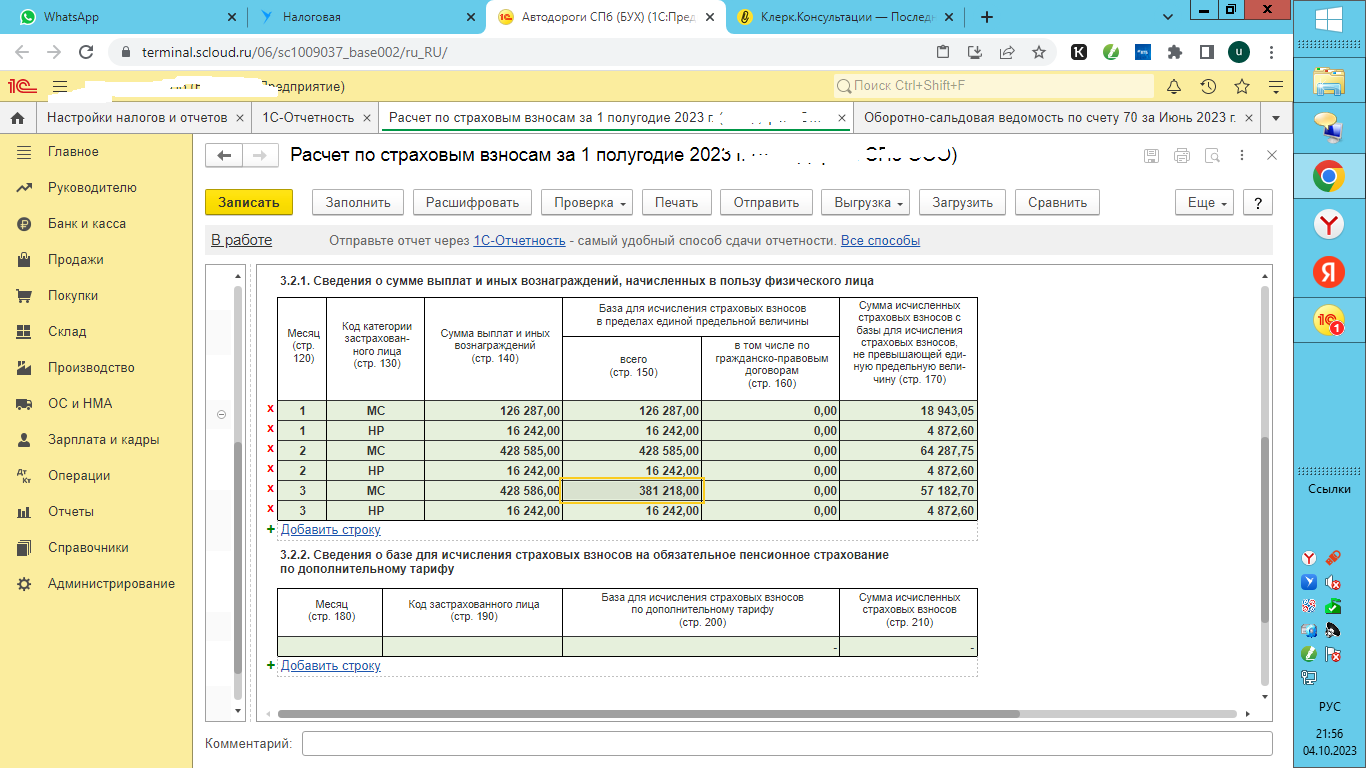Open the Выгрузка dropdown button
The height and width of the screenshot is (768, 1366).
pos(865,202)
